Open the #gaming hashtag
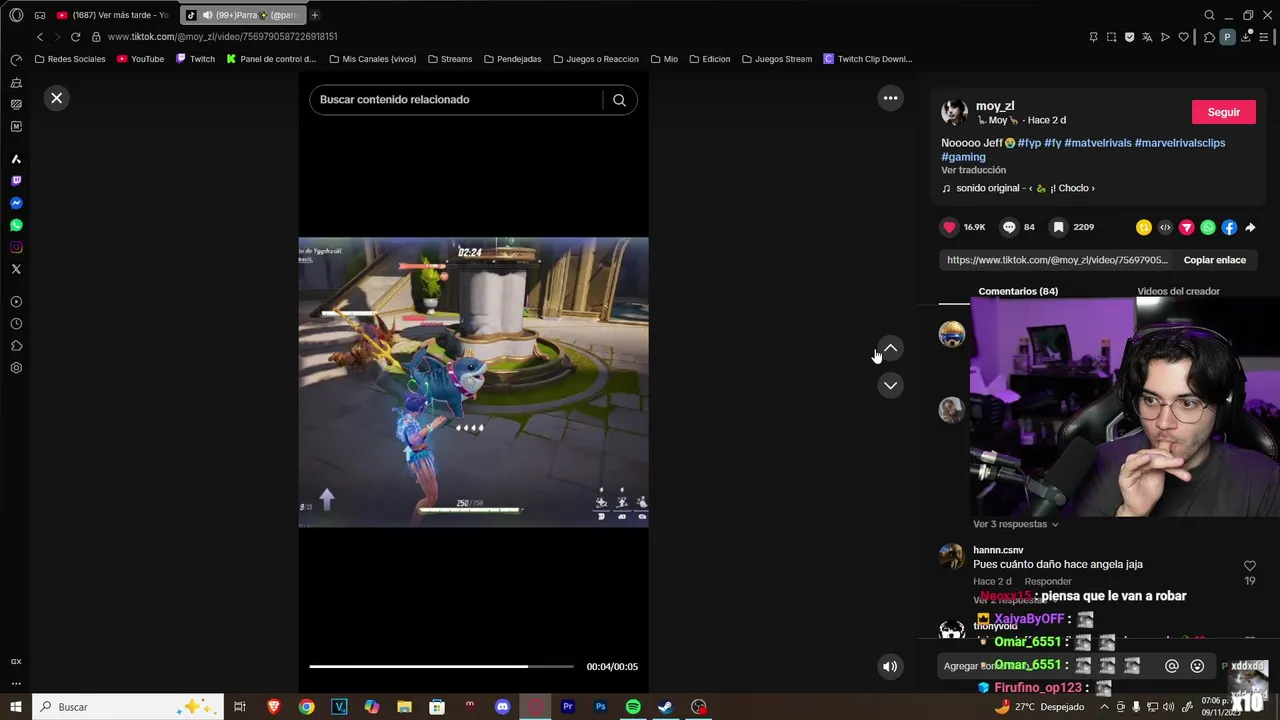 coord(963,157)
